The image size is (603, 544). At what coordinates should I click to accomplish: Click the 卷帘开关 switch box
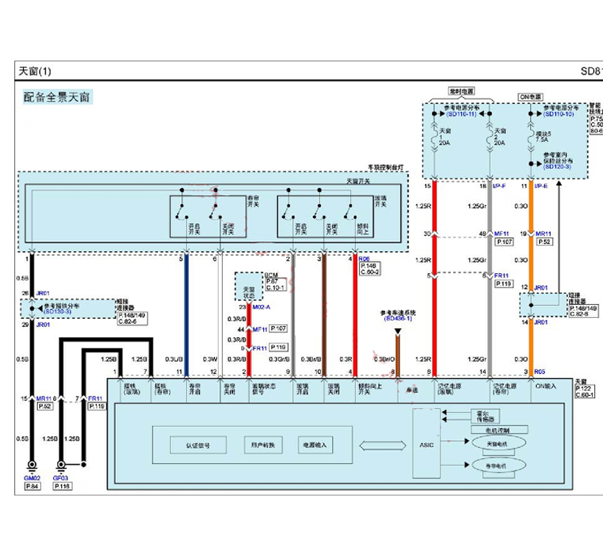pos(208,216)
